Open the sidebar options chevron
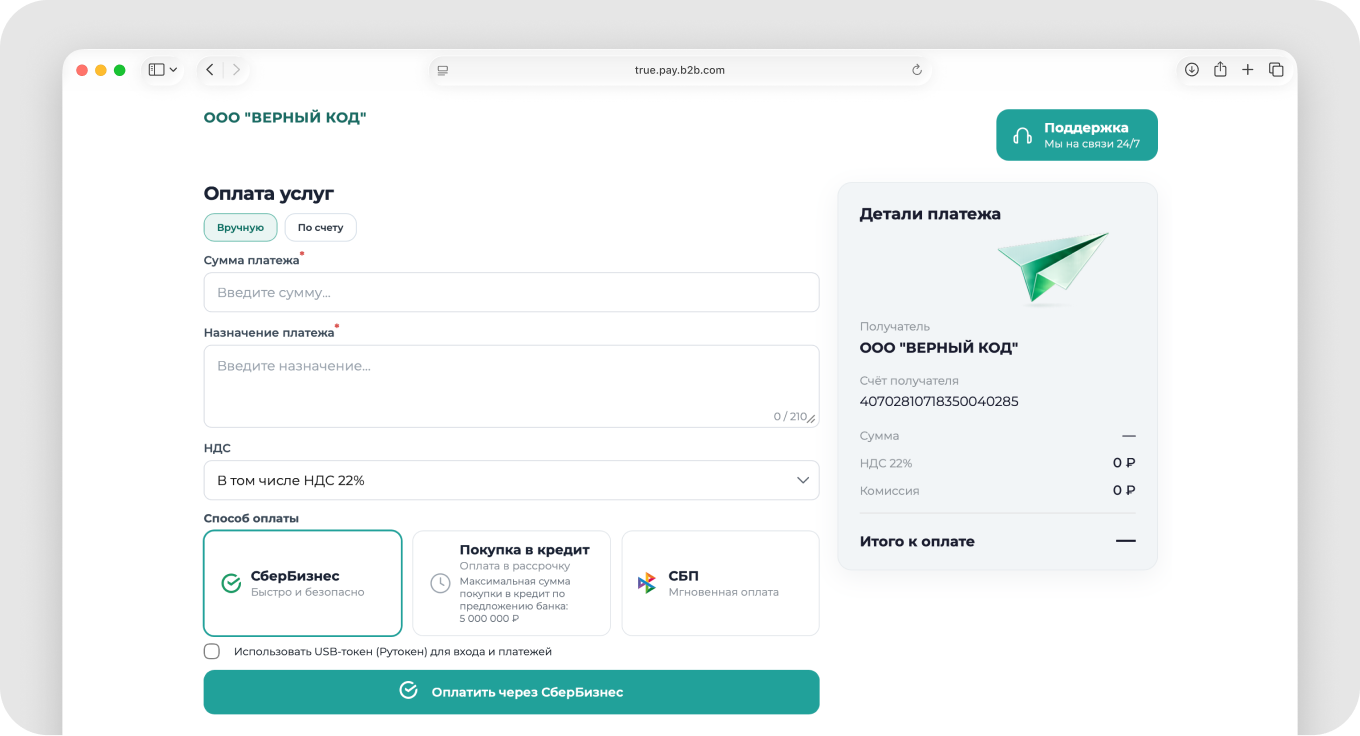This screenshot has height=736, width=1360. 174,70
